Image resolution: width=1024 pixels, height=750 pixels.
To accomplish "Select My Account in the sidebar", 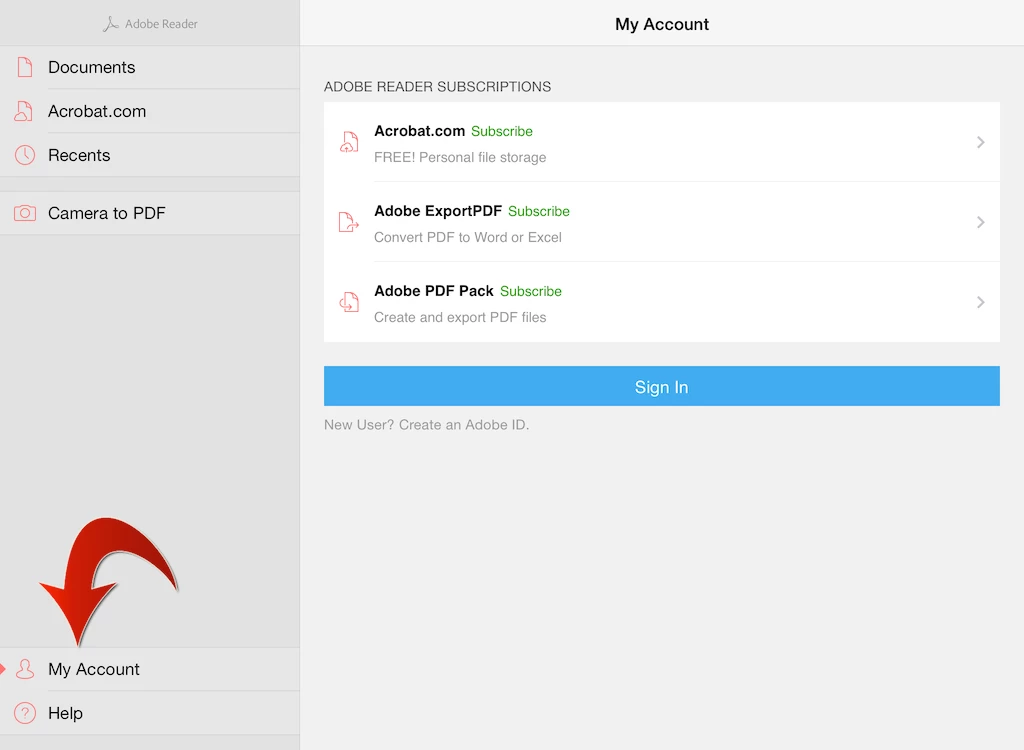I will pos(150,669).
